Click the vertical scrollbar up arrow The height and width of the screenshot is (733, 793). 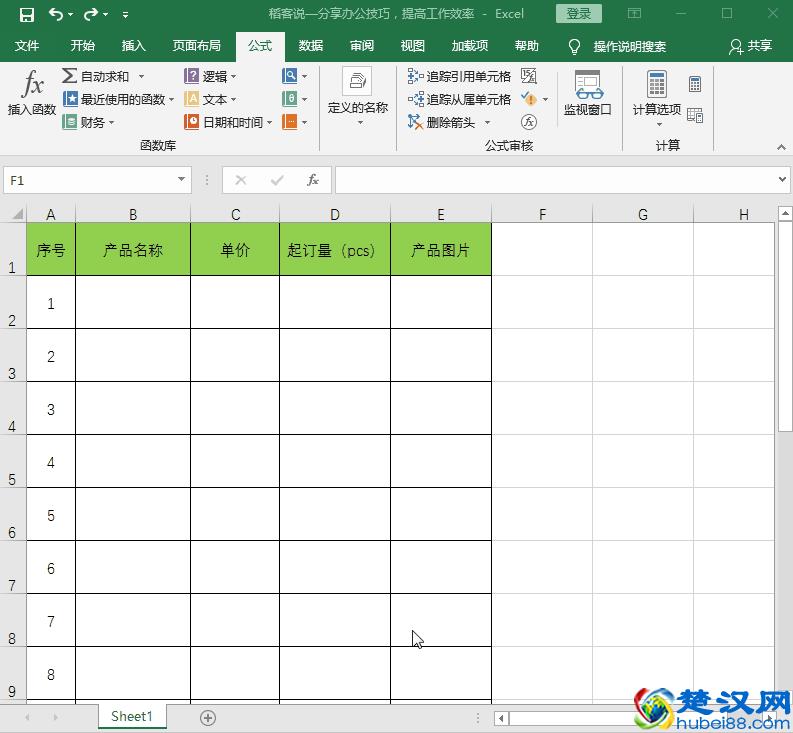click(x=785, y=214)
